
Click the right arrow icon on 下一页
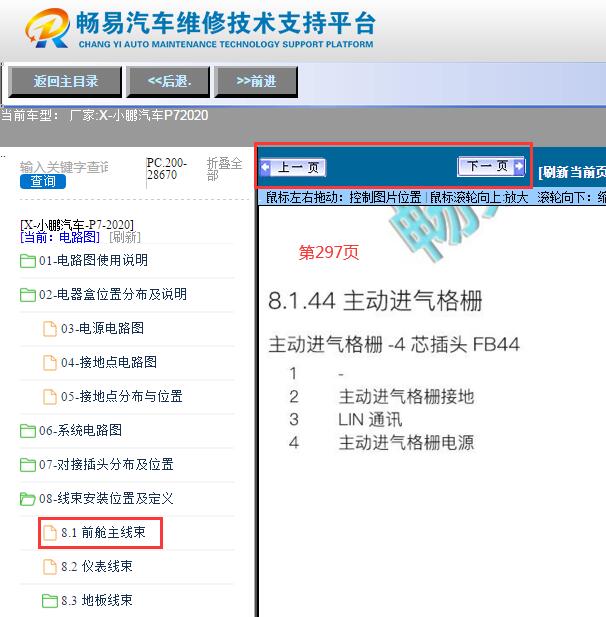coord(519,166)
